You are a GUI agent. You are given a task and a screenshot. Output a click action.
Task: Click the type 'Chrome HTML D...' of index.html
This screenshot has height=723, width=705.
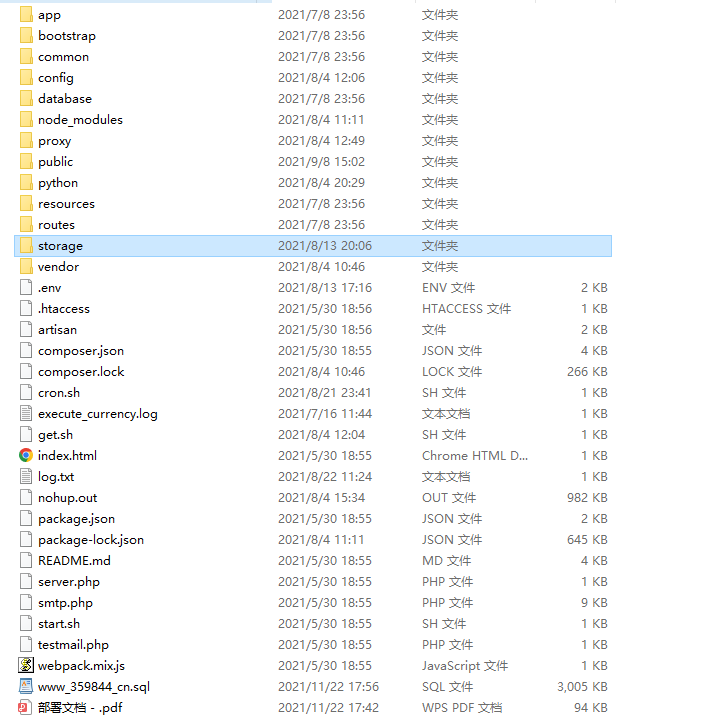pos(475,456)
